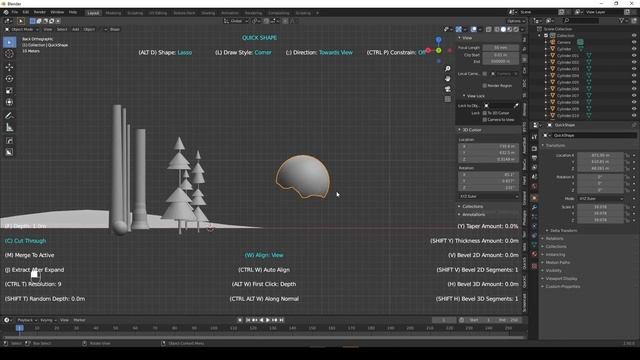Click the outliner filter funnel icon
Image resolution: width=640 pixels, height=360 pixels.
coord(622,20)
